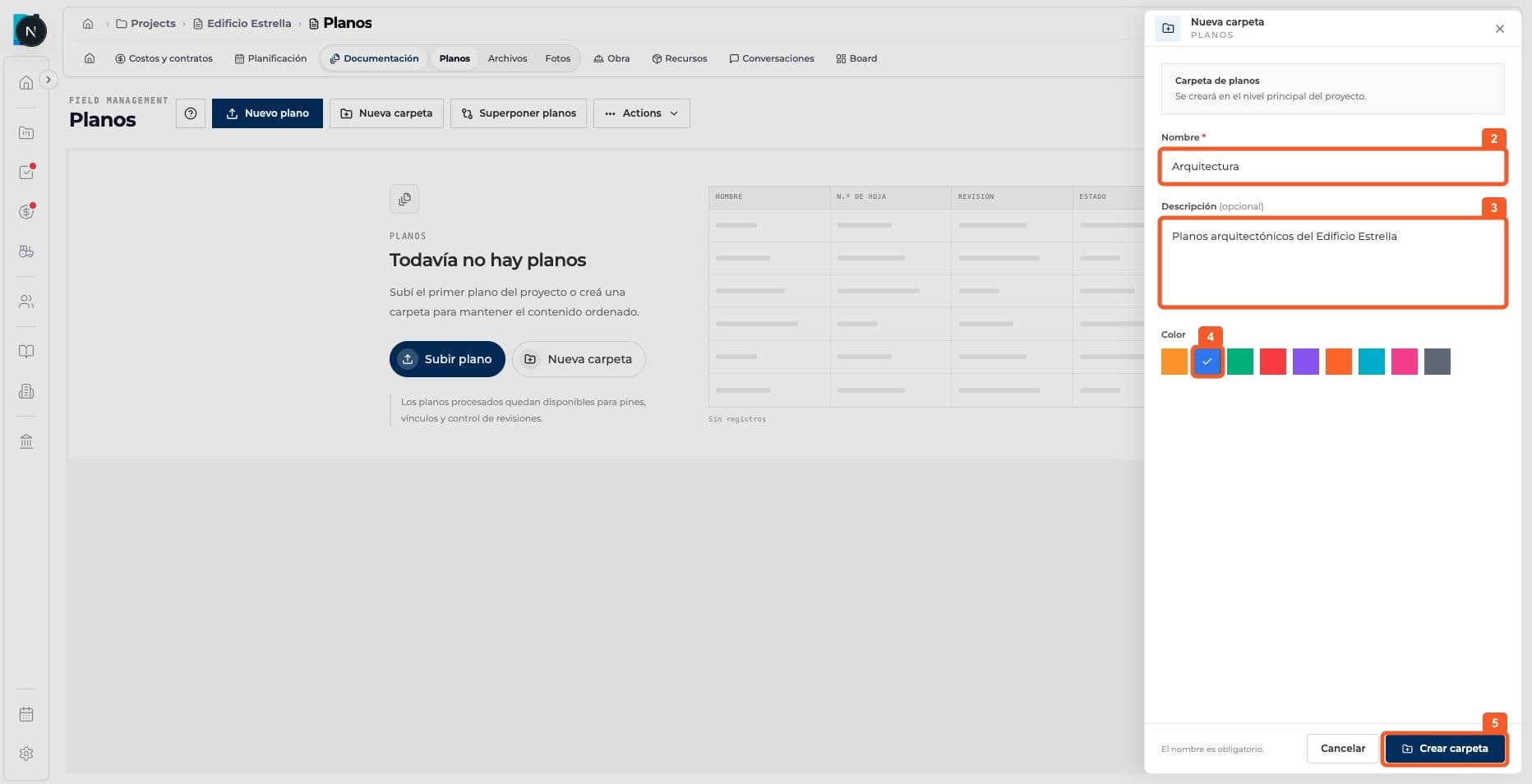
Task: Open the help question mark icon
Action: pyautogui.click(x=191, y=113)
